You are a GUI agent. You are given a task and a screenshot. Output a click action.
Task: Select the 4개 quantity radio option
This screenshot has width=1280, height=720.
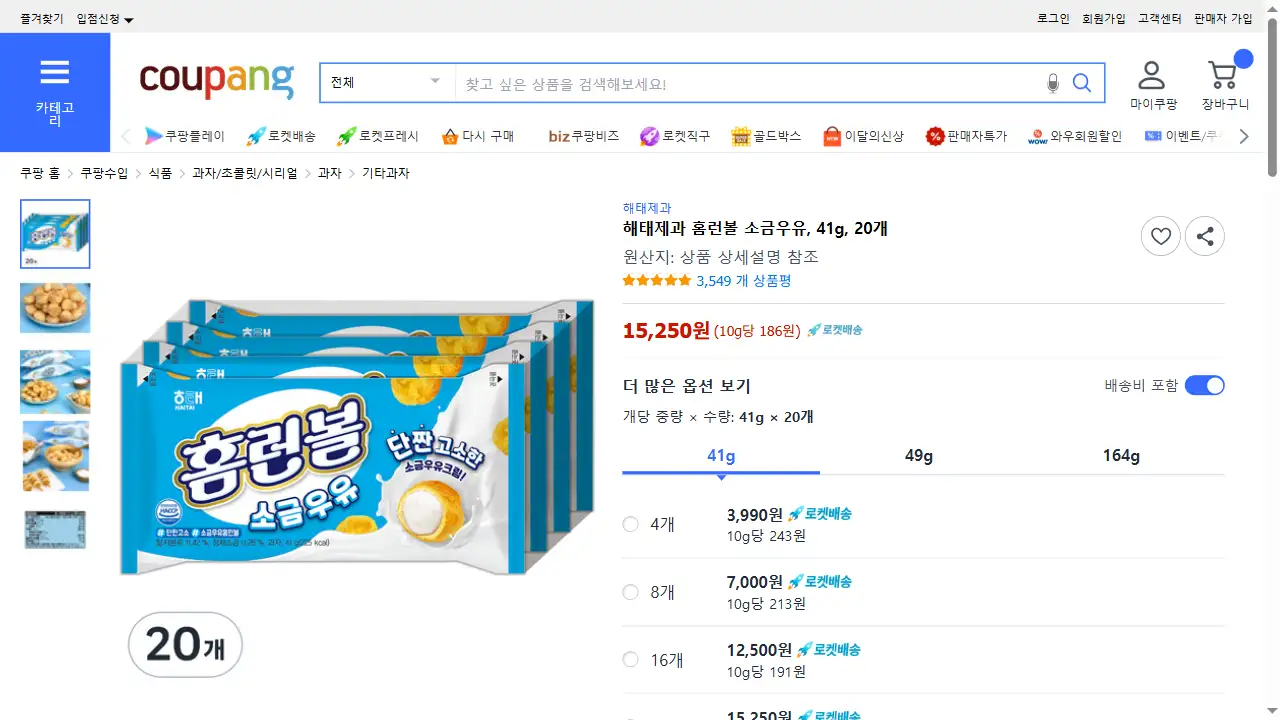click(630, 524)
